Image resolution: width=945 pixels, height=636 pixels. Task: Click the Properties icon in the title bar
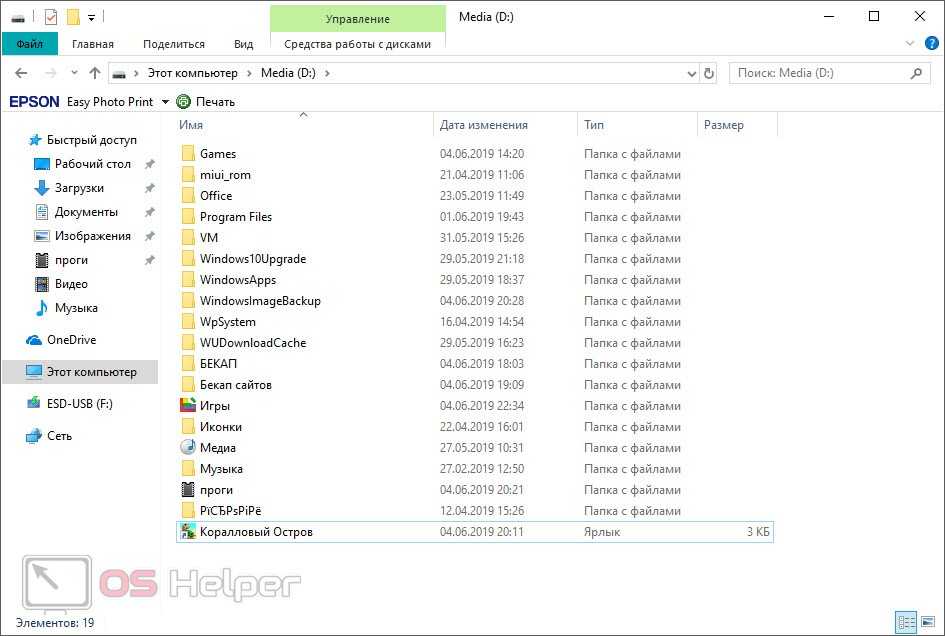51,17
